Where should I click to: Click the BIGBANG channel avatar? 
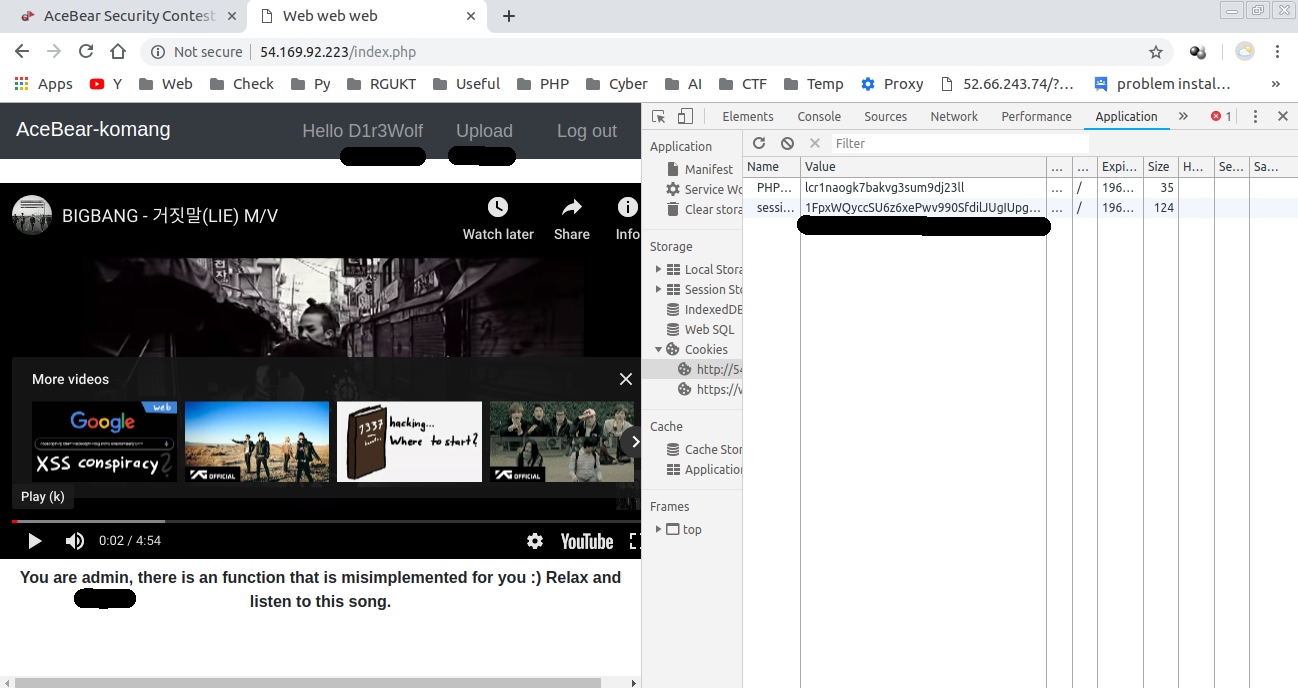tap(31, 215)
